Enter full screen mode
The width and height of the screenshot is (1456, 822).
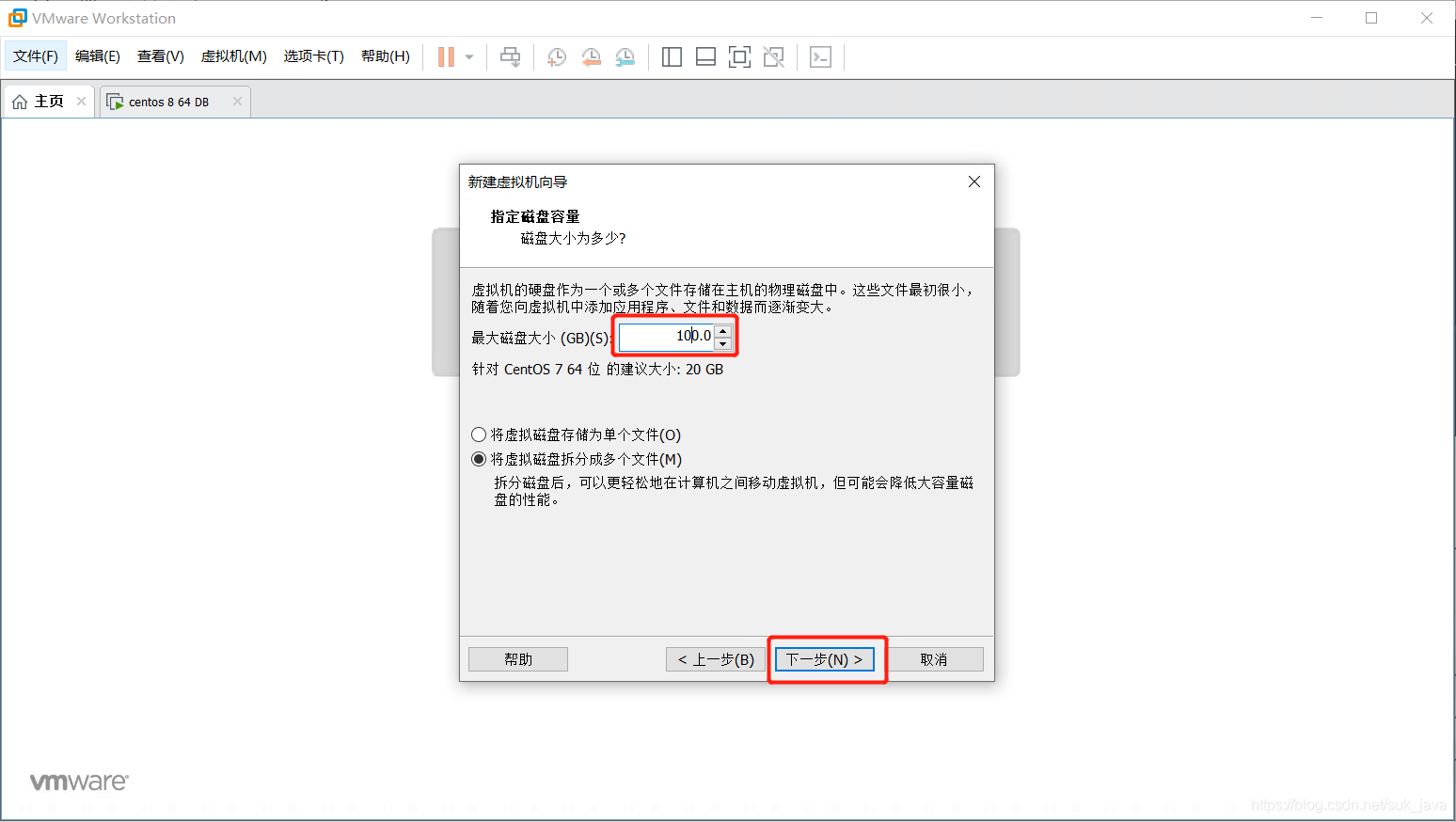pos(739,56)
